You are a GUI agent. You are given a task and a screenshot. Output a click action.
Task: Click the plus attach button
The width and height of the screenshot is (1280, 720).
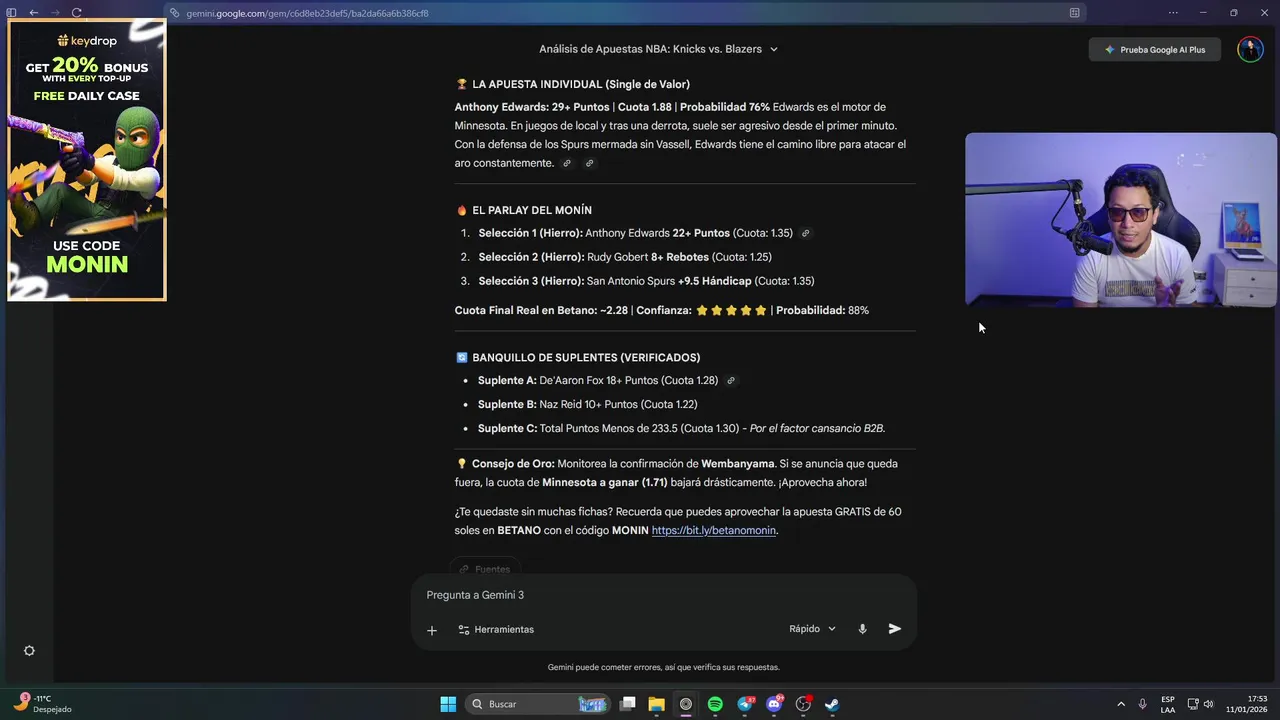432,630
